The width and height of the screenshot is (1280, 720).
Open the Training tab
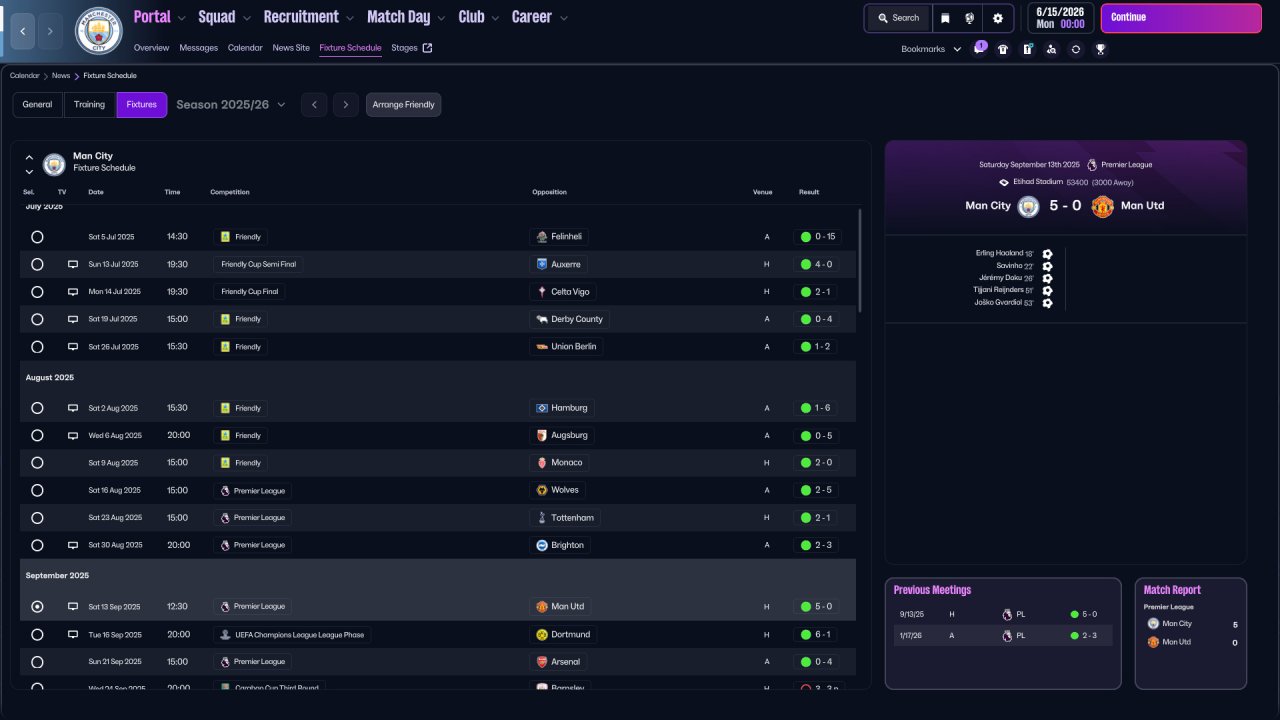(x=89, y=105)
